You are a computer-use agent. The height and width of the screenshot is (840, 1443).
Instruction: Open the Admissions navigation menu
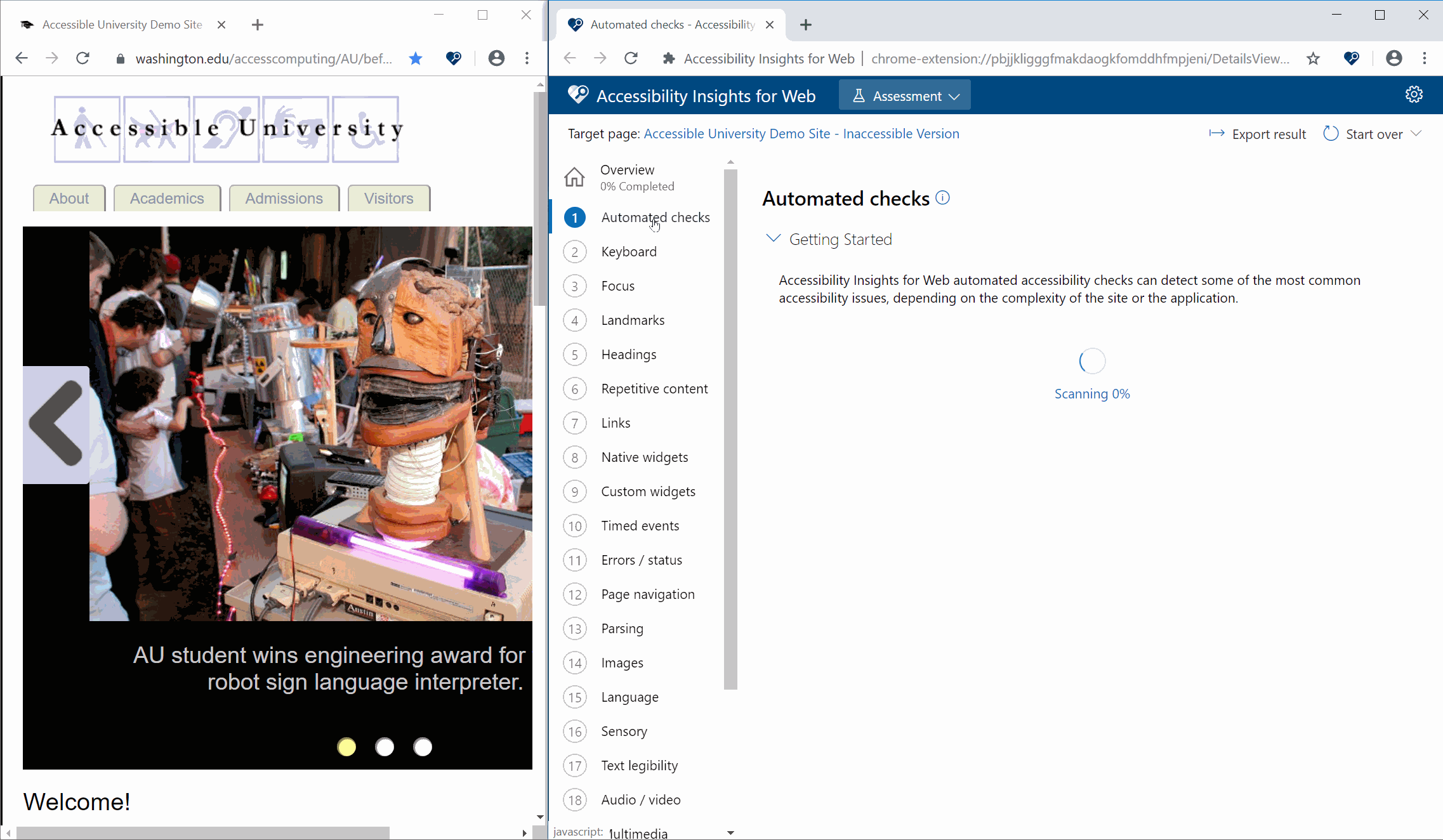pos(284,198)
